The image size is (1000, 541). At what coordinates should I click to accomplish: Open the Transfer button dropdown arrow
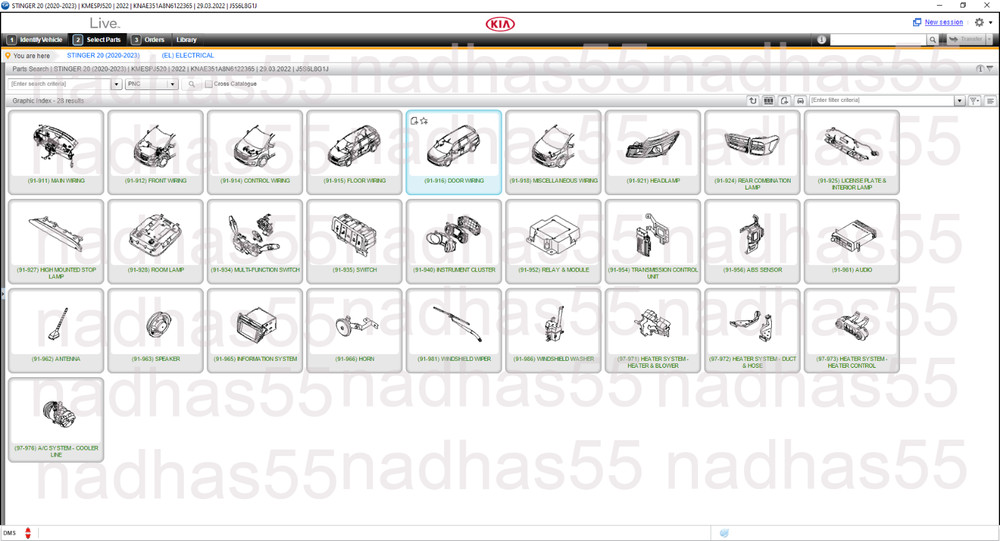click(989, 40)
